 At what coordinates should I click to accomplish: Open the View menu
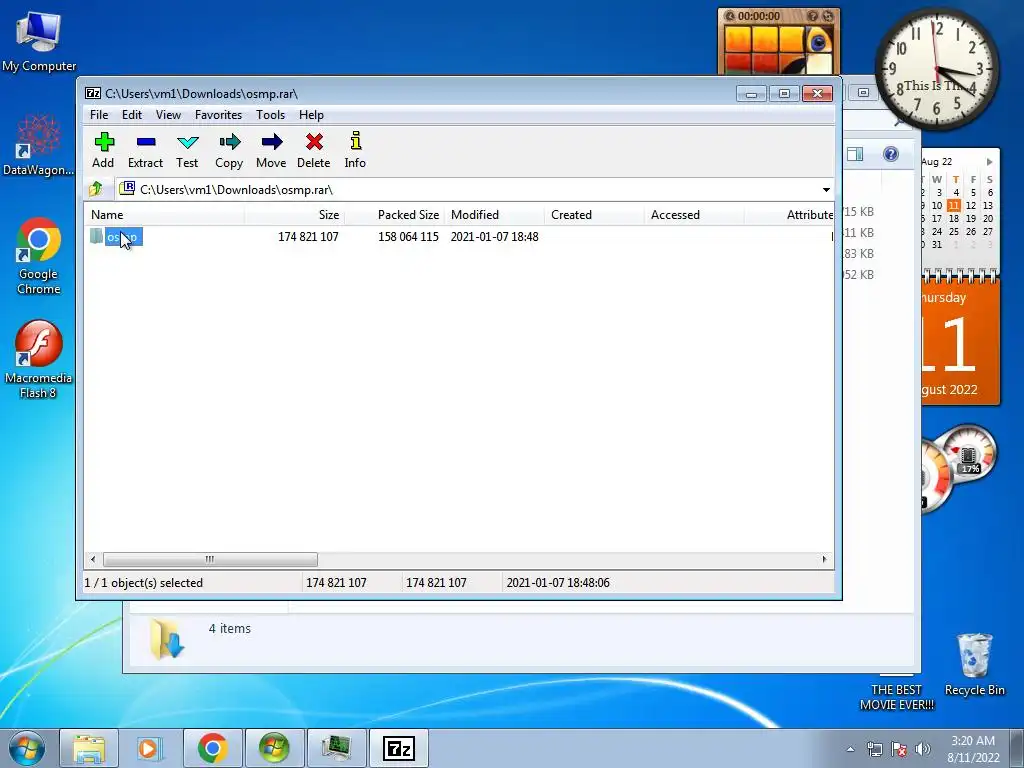click(x=168, y=115)
